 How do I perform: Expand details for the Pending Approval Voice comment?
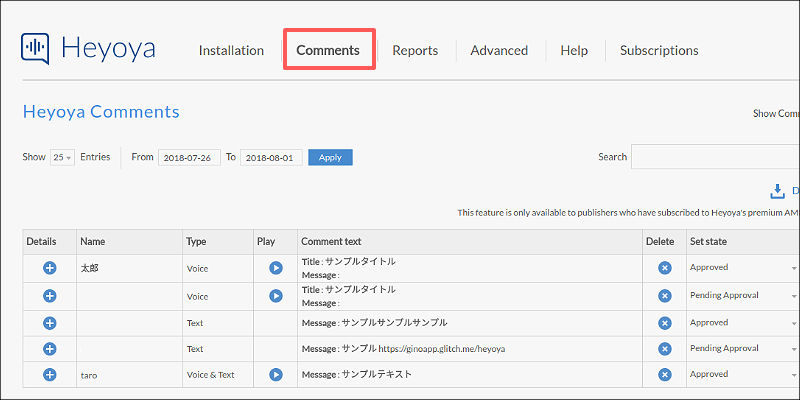click(49, 296)
